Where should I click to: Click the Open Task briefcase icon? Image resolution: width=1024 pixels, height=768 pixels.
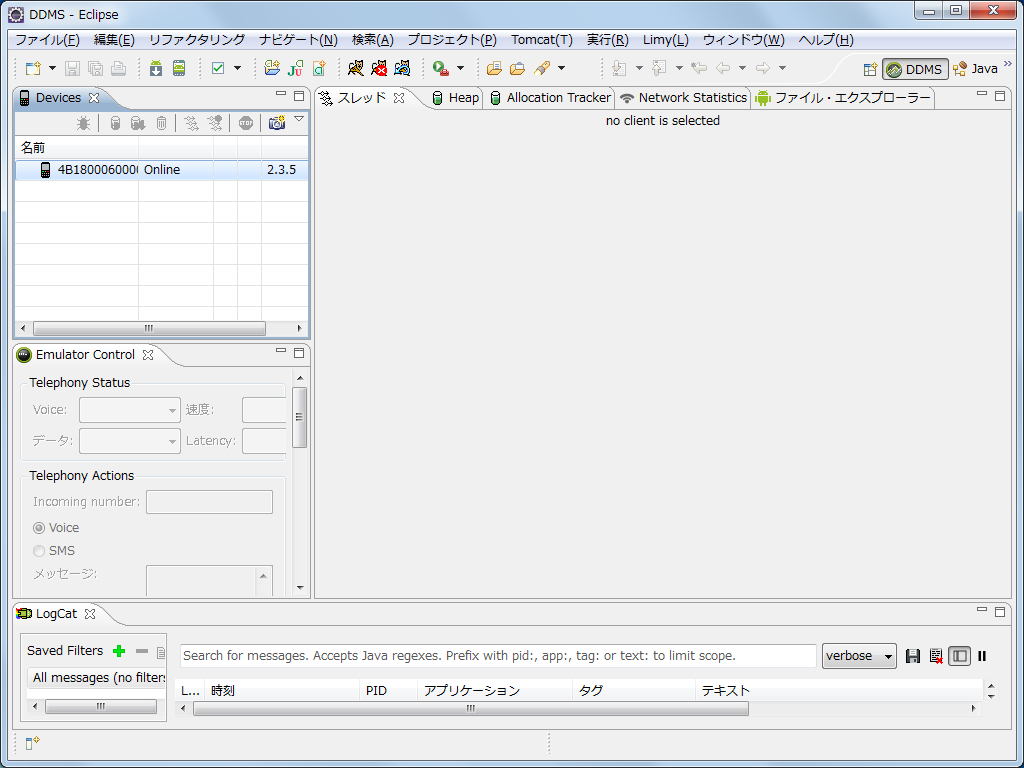tap(518, 68)
